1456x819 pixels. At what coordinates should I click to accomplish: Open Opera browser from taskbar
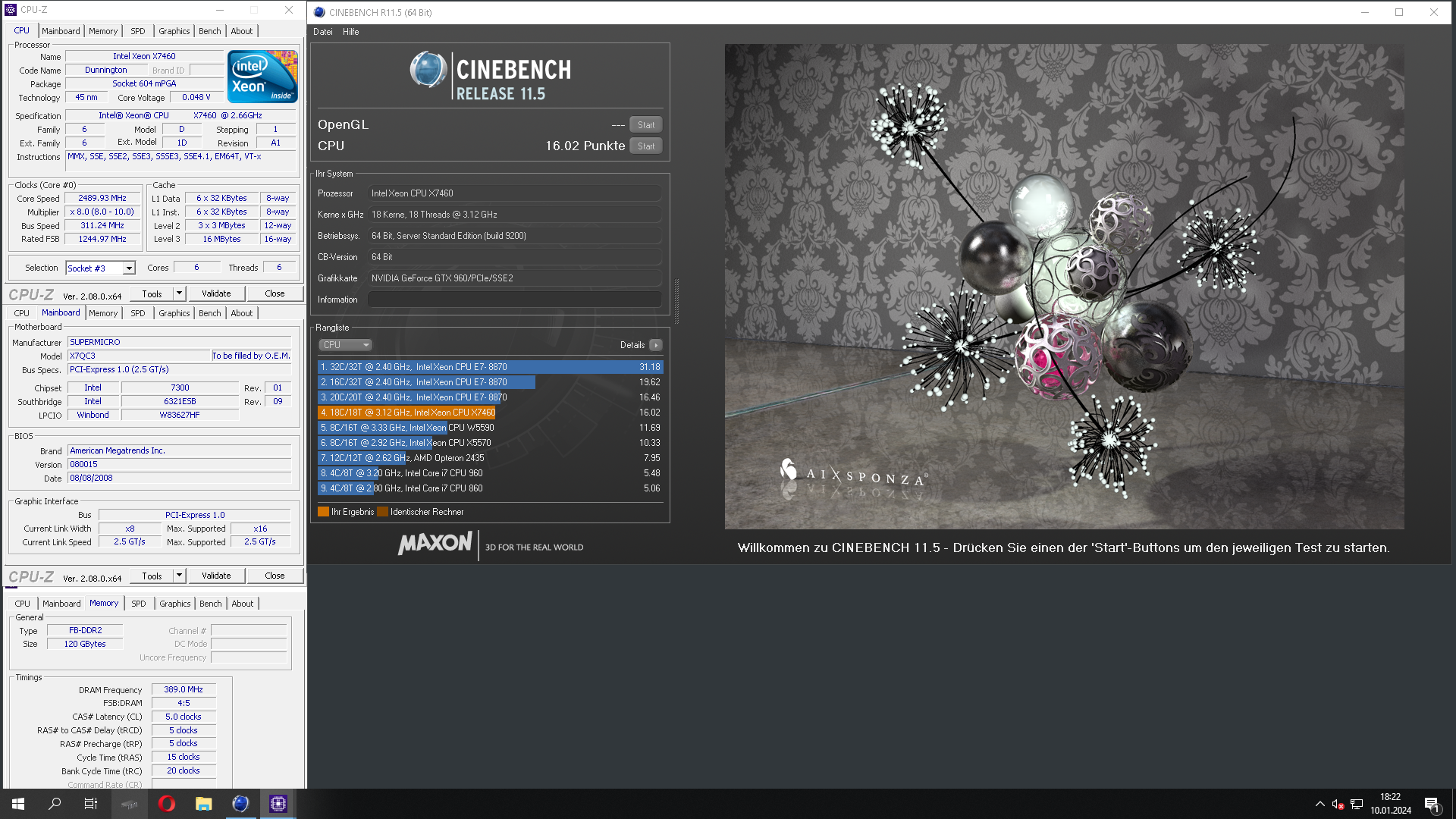point(167,804)
